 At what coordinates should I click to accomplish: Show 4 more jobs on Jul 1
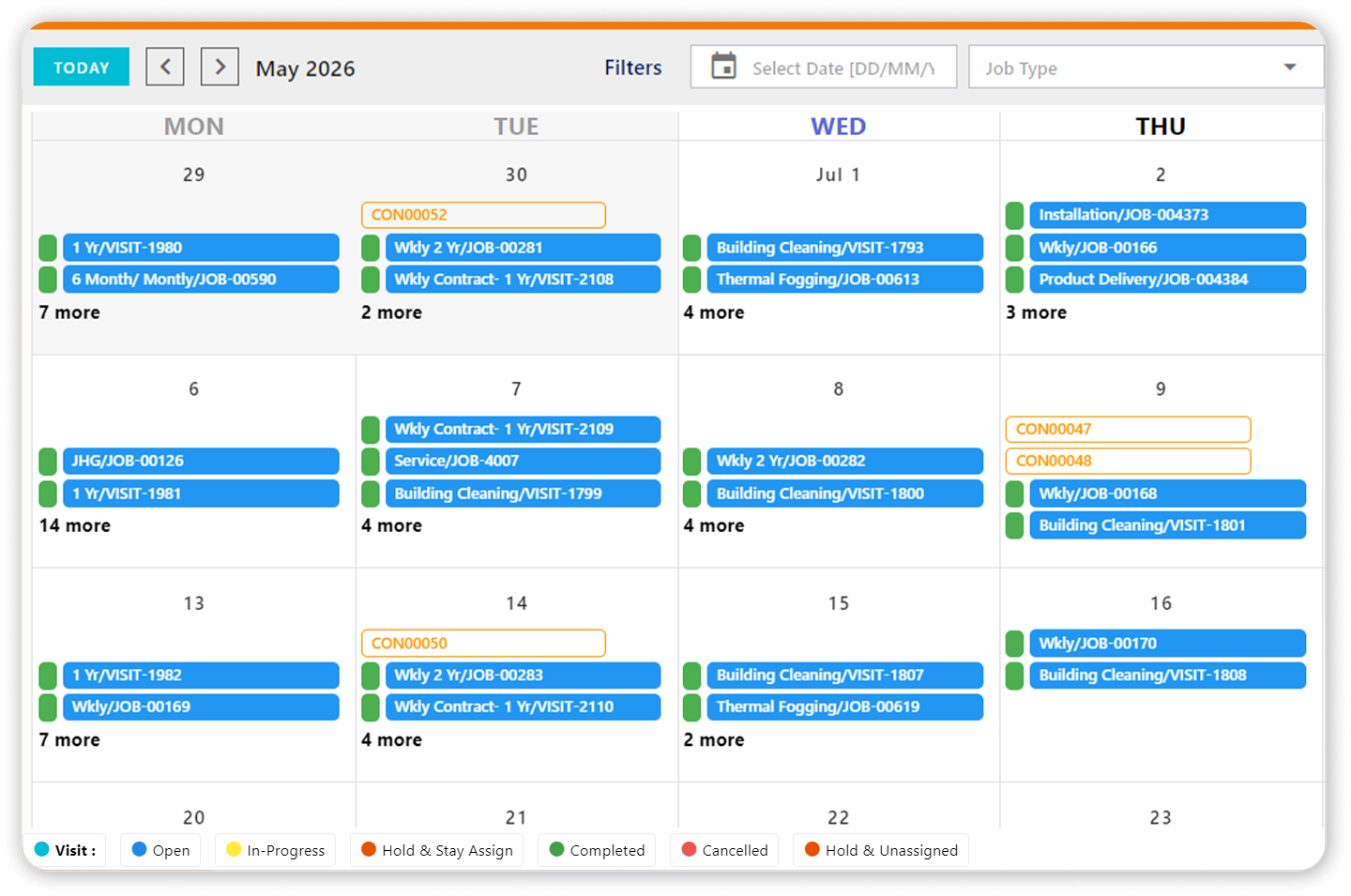[714, 312]
